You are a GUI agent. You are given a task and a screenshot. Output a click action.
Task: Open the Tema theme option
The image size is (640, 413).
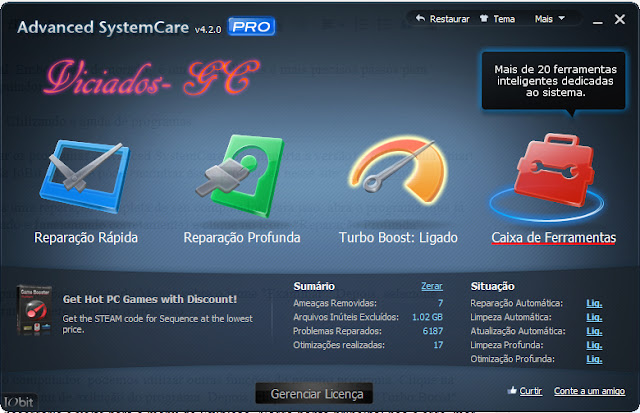(504, 19)
